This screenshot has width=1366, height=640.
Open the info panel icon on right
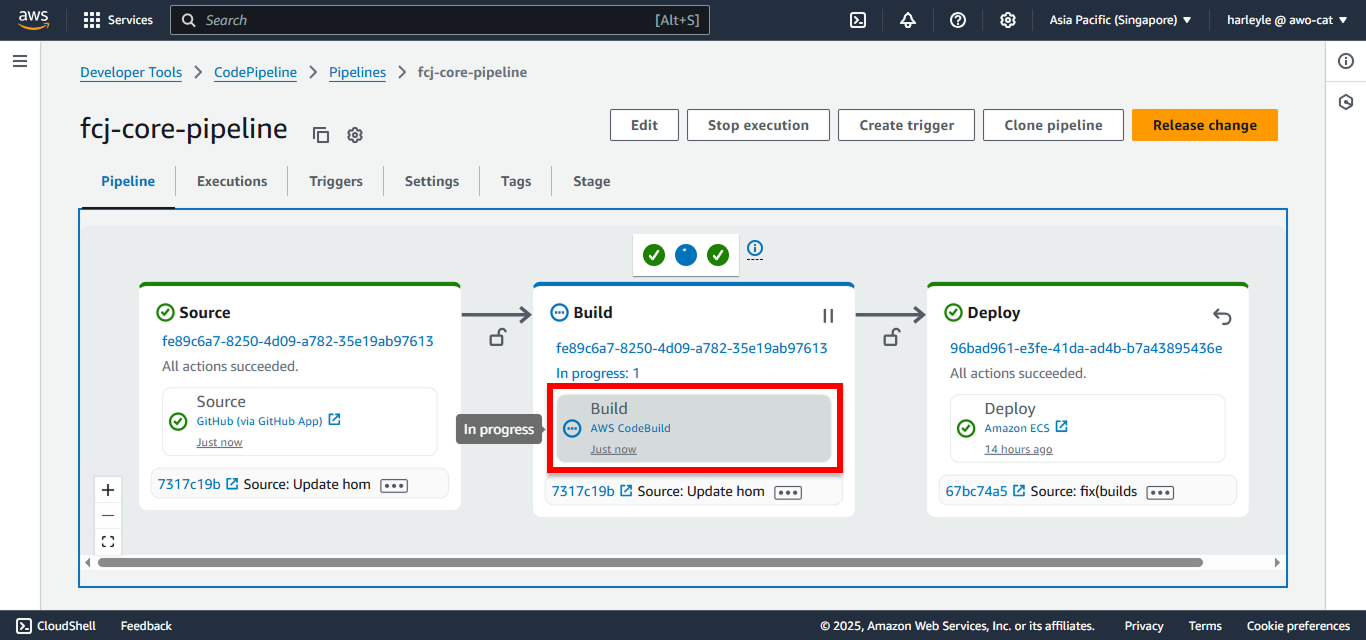click(x=1346, y=62)
